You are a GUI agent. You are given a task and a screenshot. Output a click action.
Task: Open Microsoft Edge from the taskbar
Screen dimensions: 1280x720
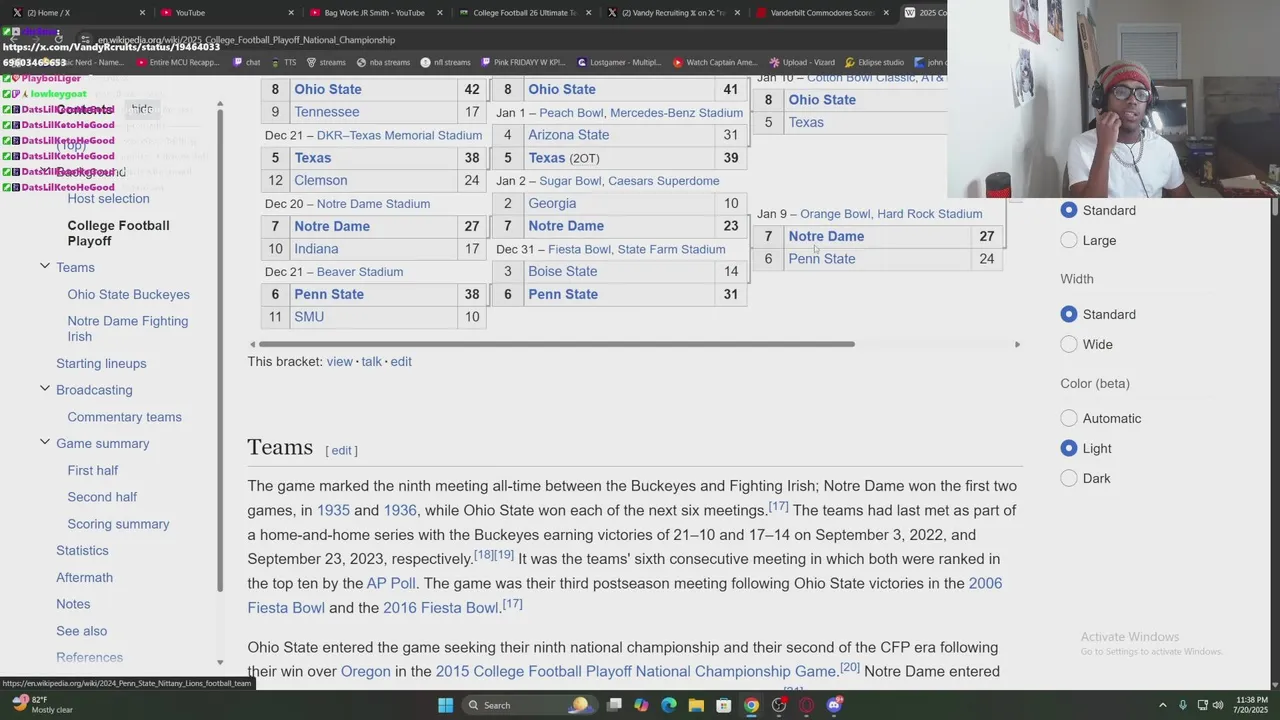[x=669, y=705]
